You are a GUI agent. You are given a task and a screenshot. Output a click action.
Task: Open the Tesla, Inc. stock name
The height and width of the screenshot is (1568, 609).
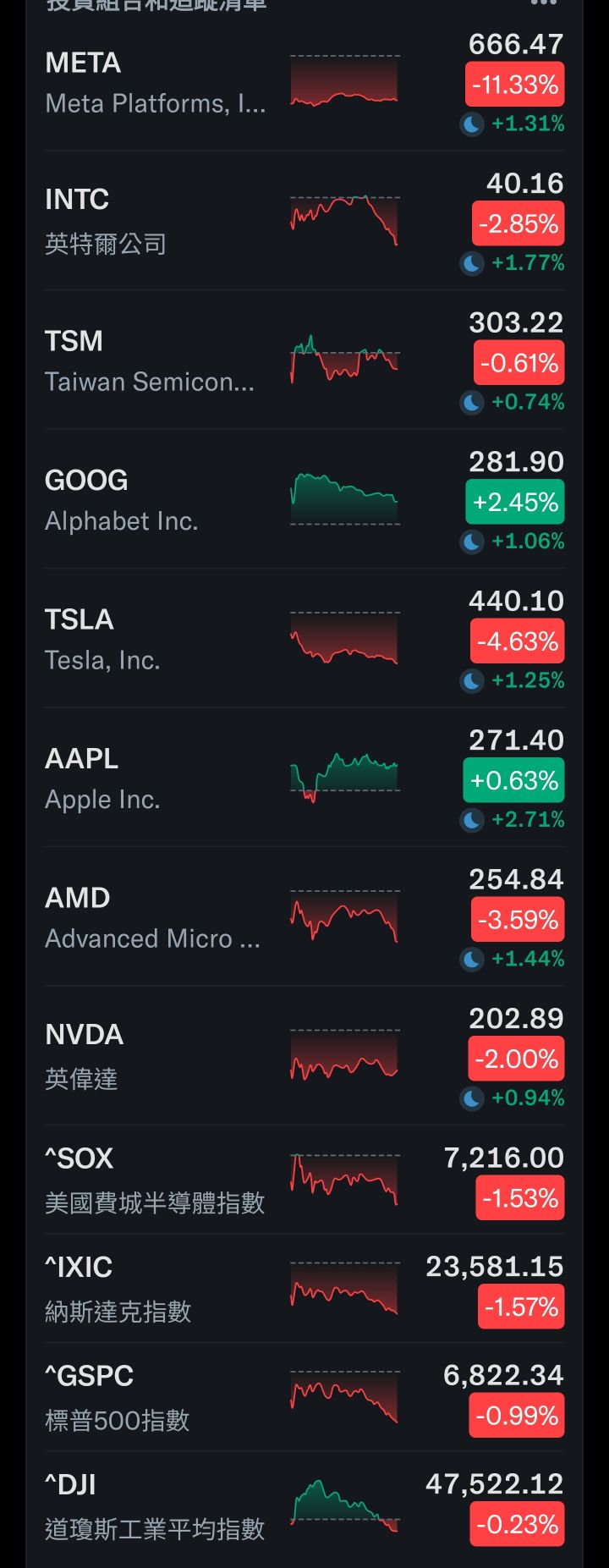(x=102, y=660)
